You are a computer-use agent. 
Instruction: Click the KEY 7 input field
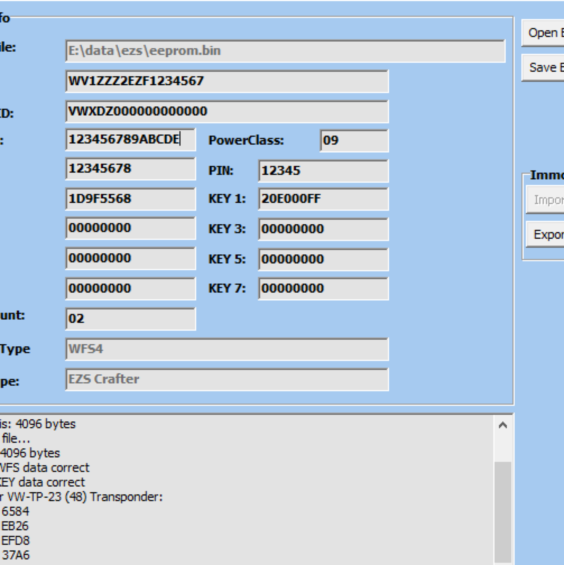(x=323, y=288)
